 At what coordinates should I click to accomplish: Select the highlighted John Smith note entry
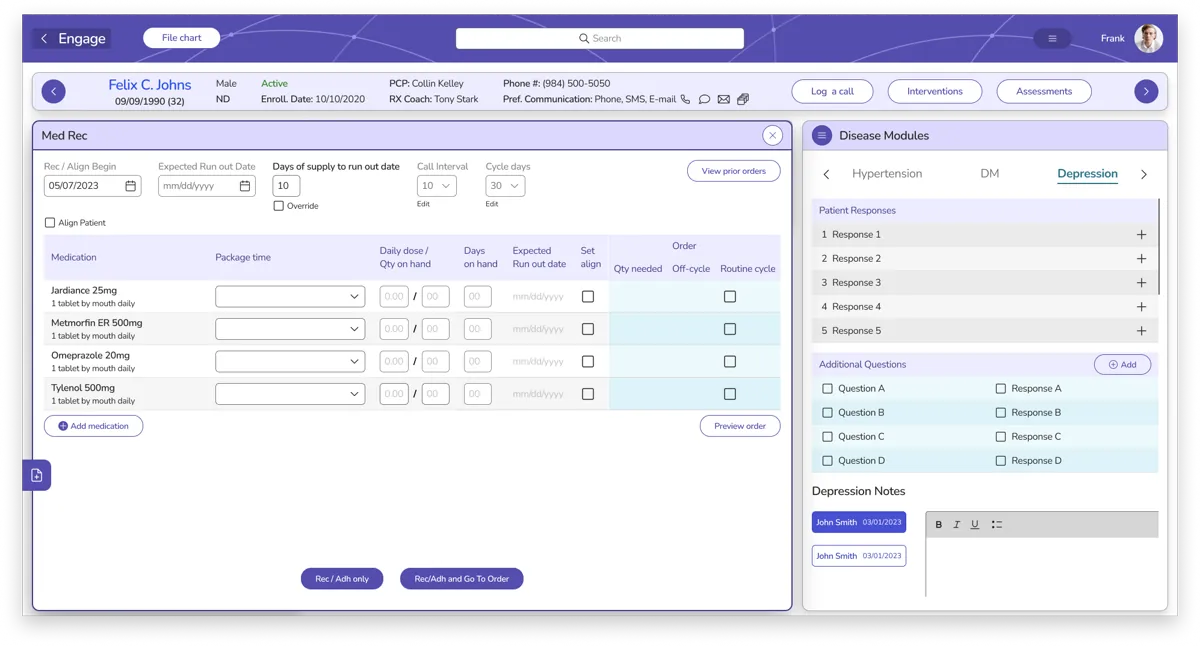pyautogui.click(x=859, y=522)
